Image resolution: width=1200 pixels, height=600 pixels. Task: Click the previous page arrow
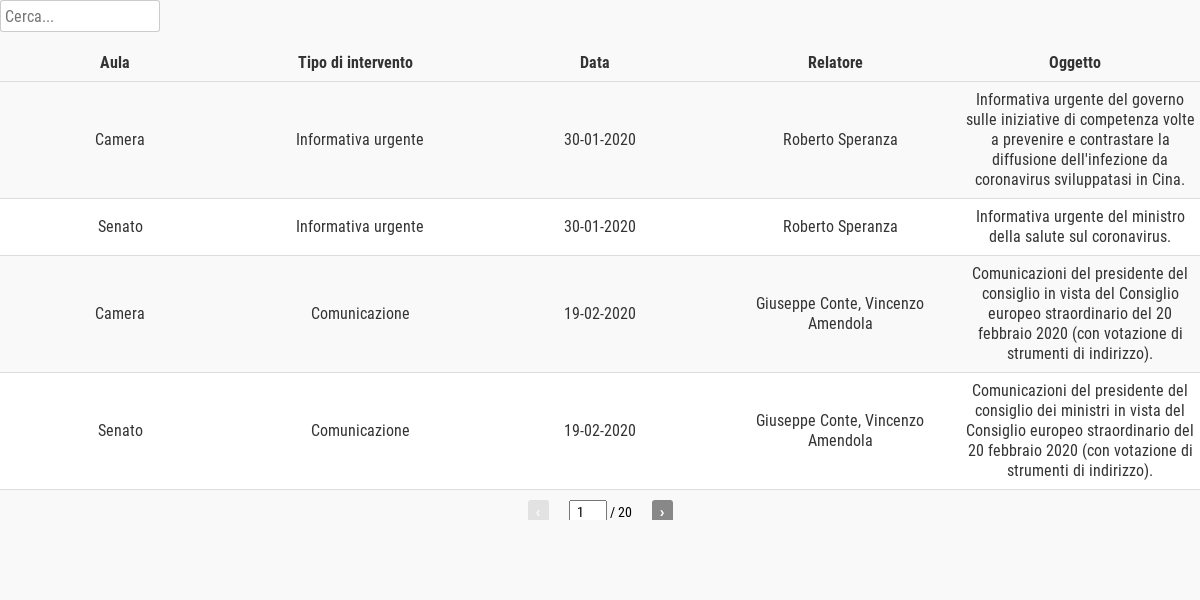pos(538,511)
